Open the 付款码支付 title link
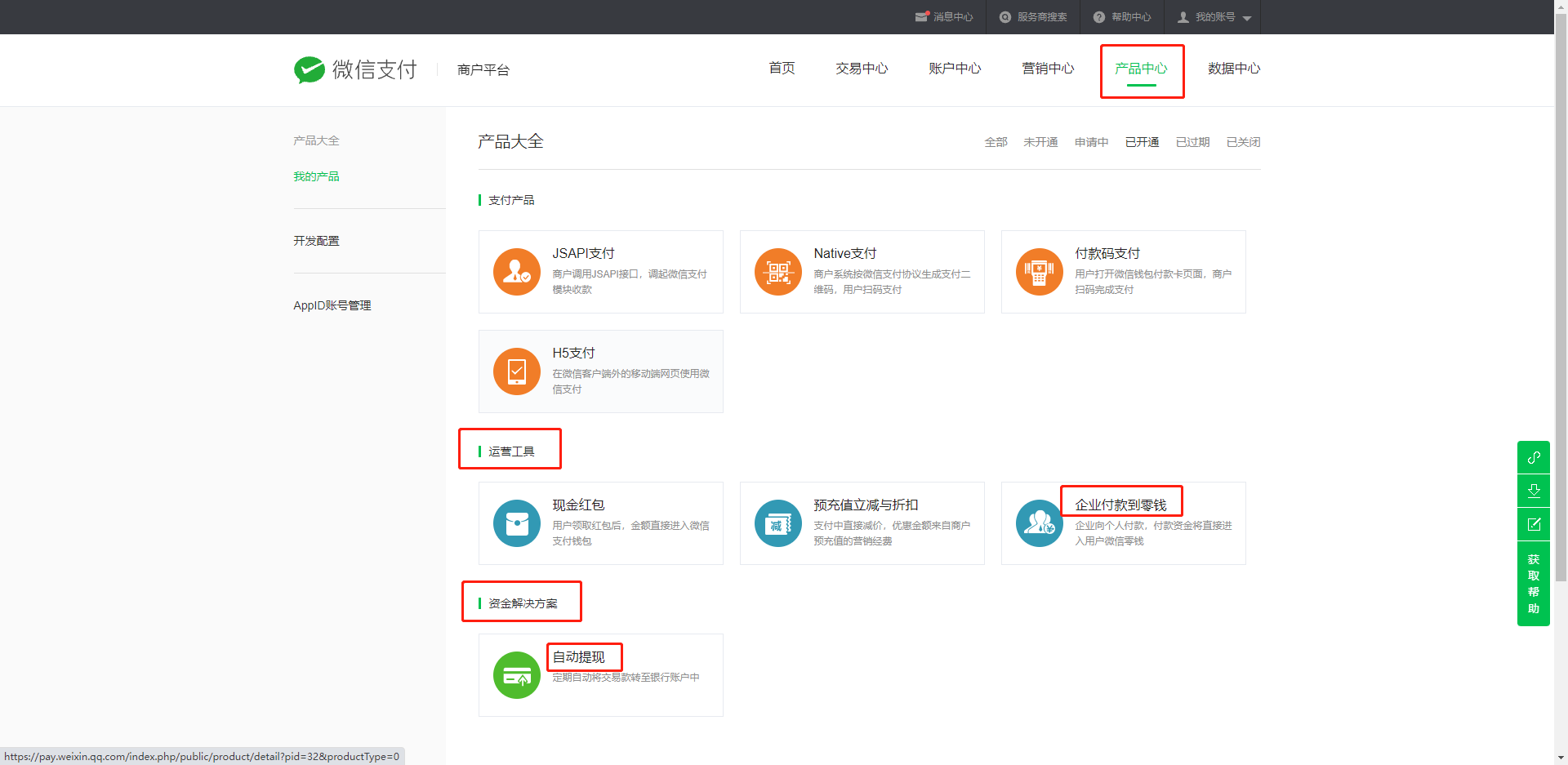Screen dimensions: 1568x765 (x=1107, y=254)
